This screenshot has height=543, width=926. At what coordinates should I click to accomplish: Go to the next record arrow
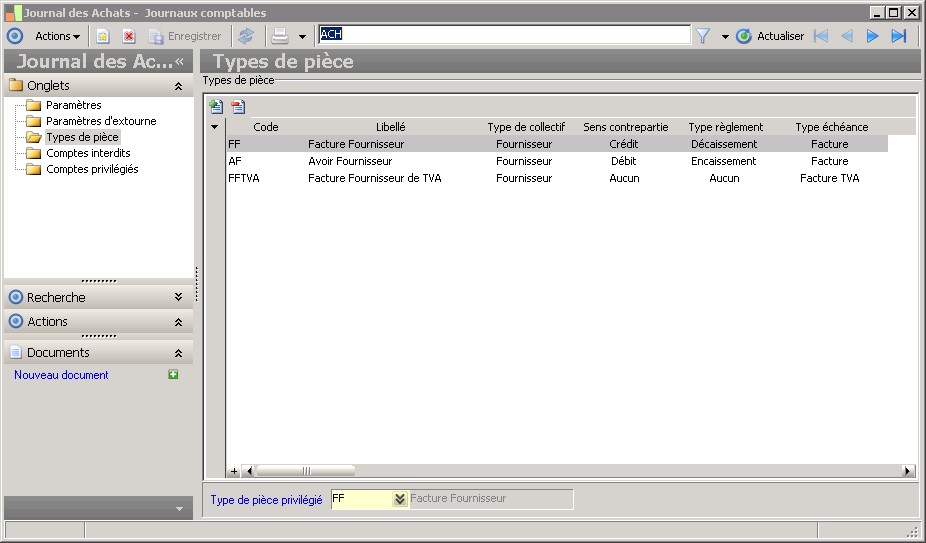pos(872,36)
